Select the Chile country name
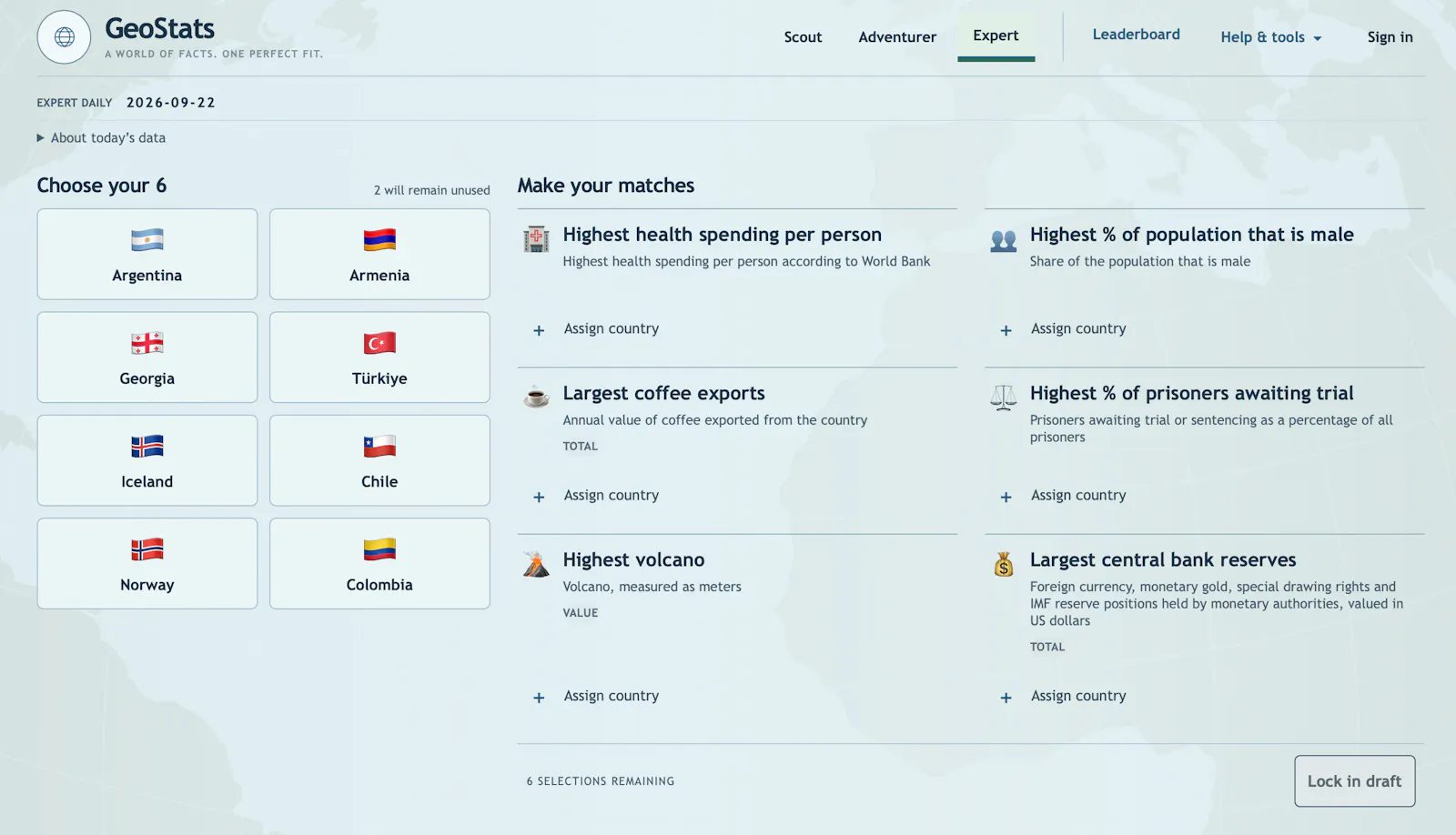 tap(379, 482)
